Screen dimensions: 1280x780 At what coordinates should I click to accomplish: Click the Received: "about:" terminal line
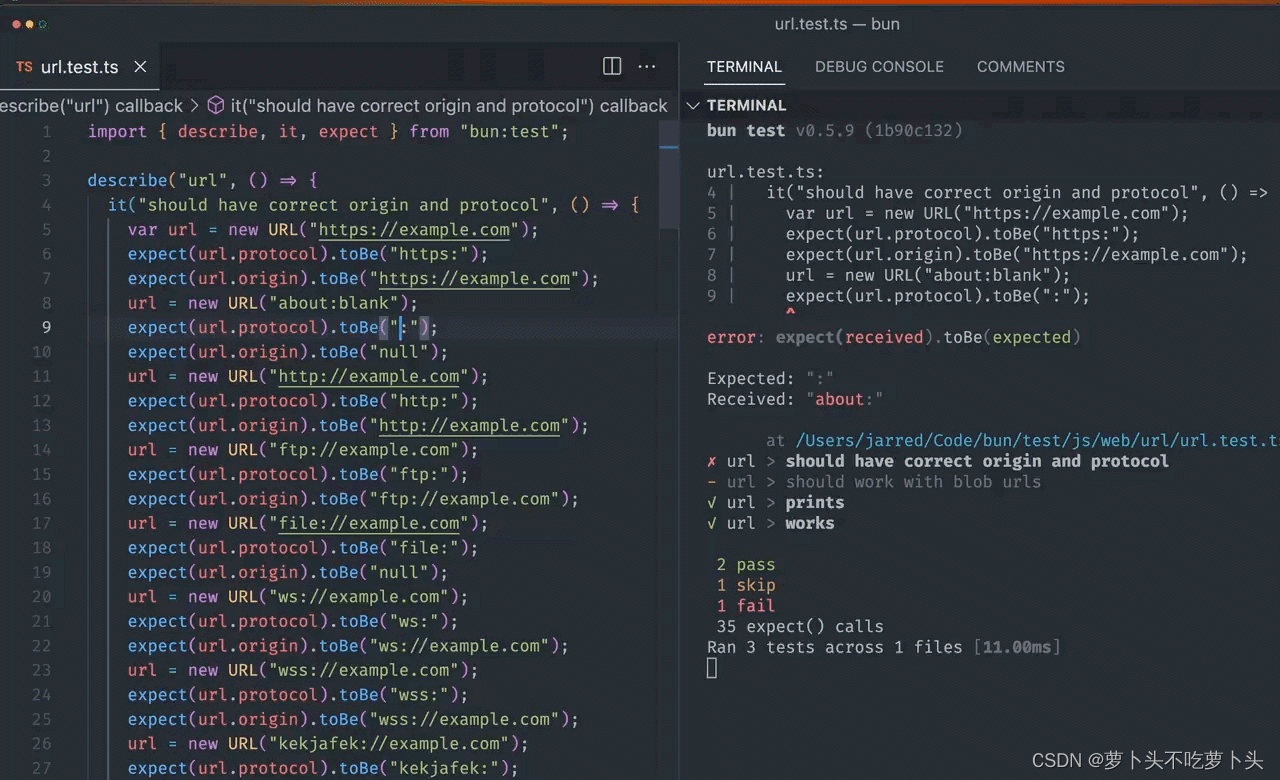[x=795, y=399]
